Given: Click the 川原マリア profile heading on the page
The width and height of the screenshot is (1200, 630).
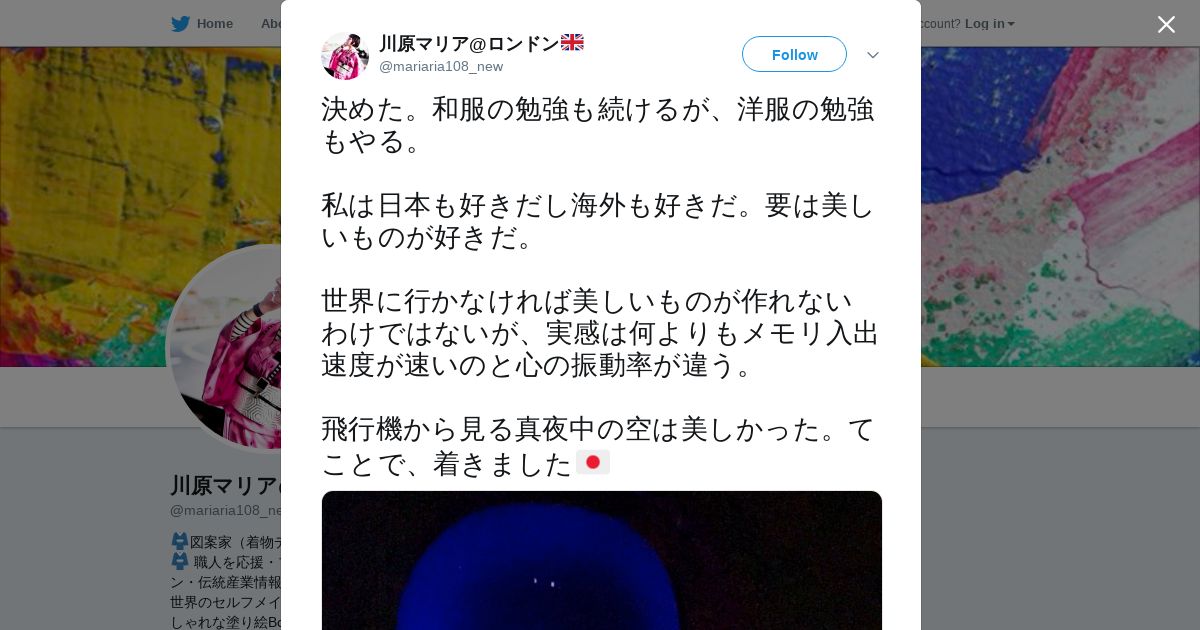Looking at the screenshot, I should 225,486.
